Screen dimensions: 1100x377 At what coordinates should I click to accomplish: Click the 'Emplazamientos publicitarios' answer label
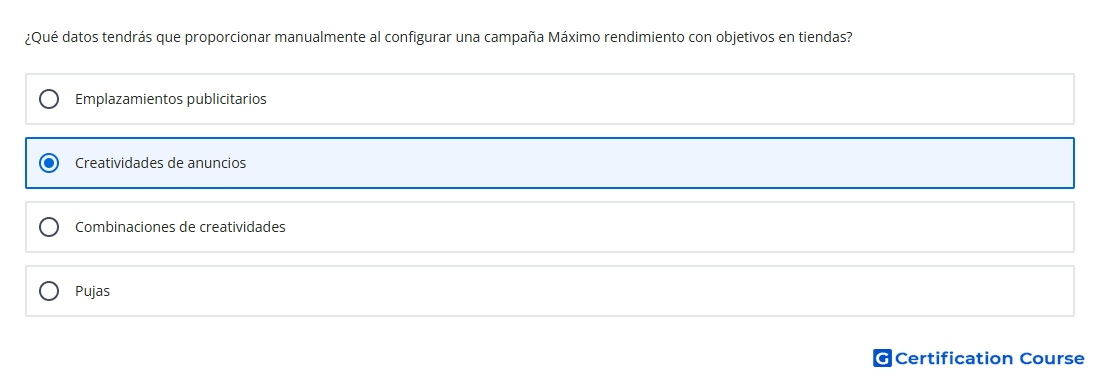pyautogui.click(x=170, y=99)
